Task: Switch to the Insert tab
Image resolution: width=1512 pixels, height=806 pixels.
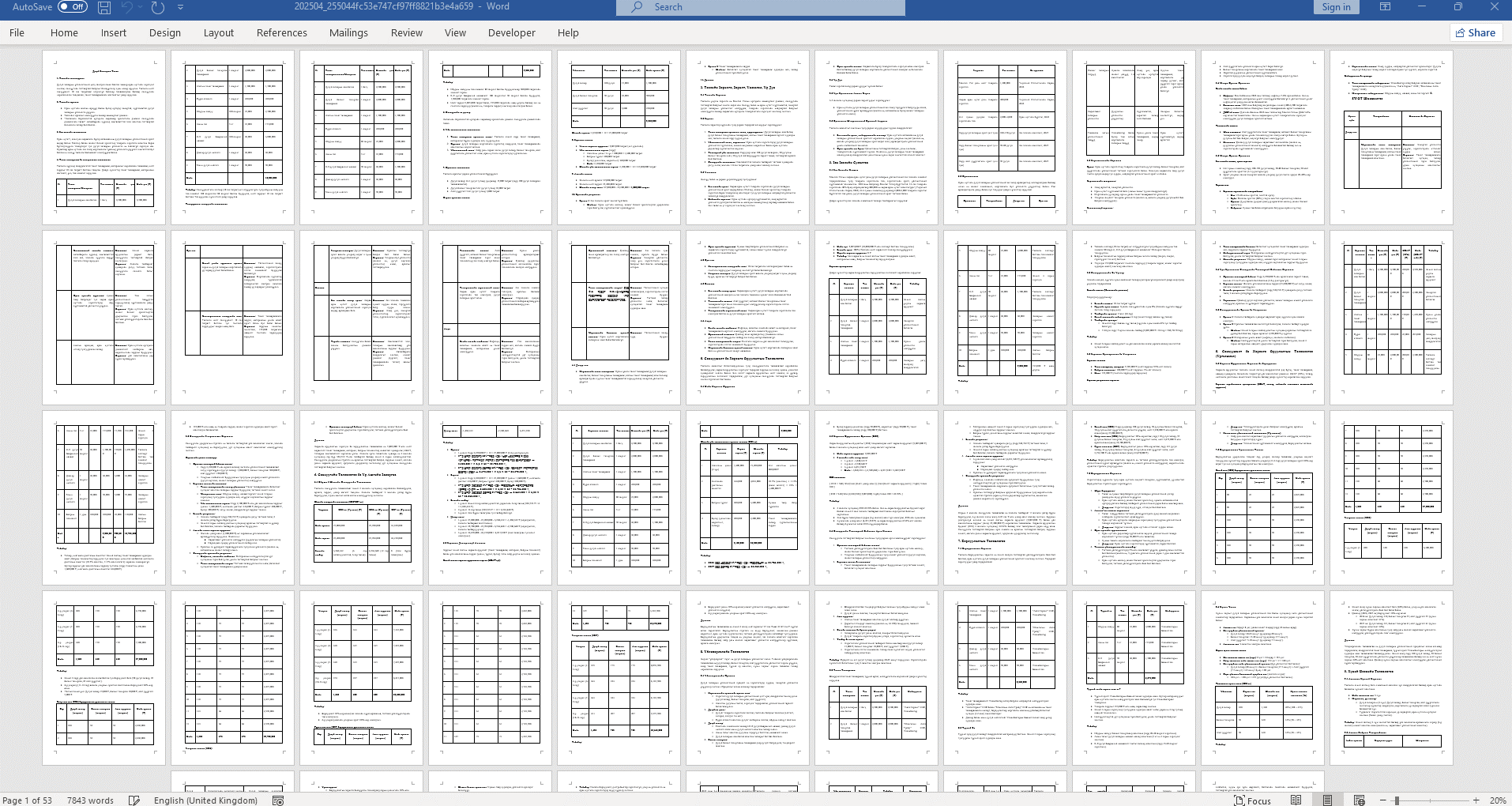Action: [x=114, y=32]
